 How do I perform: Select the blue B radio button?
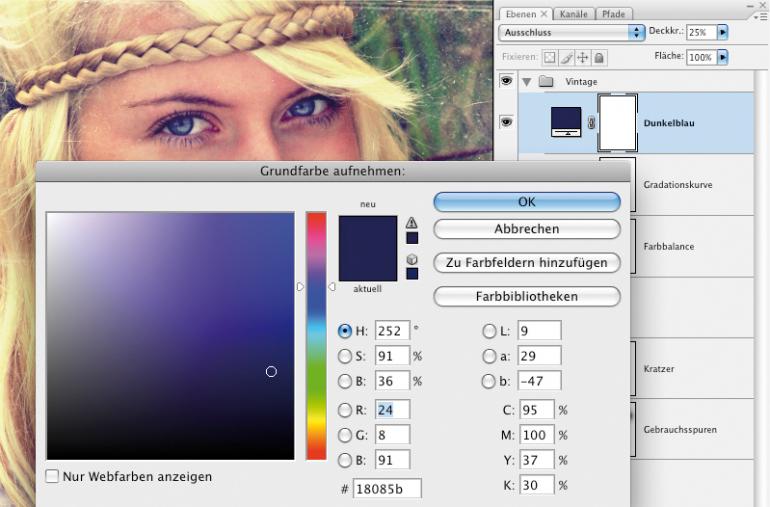(345, 460)
